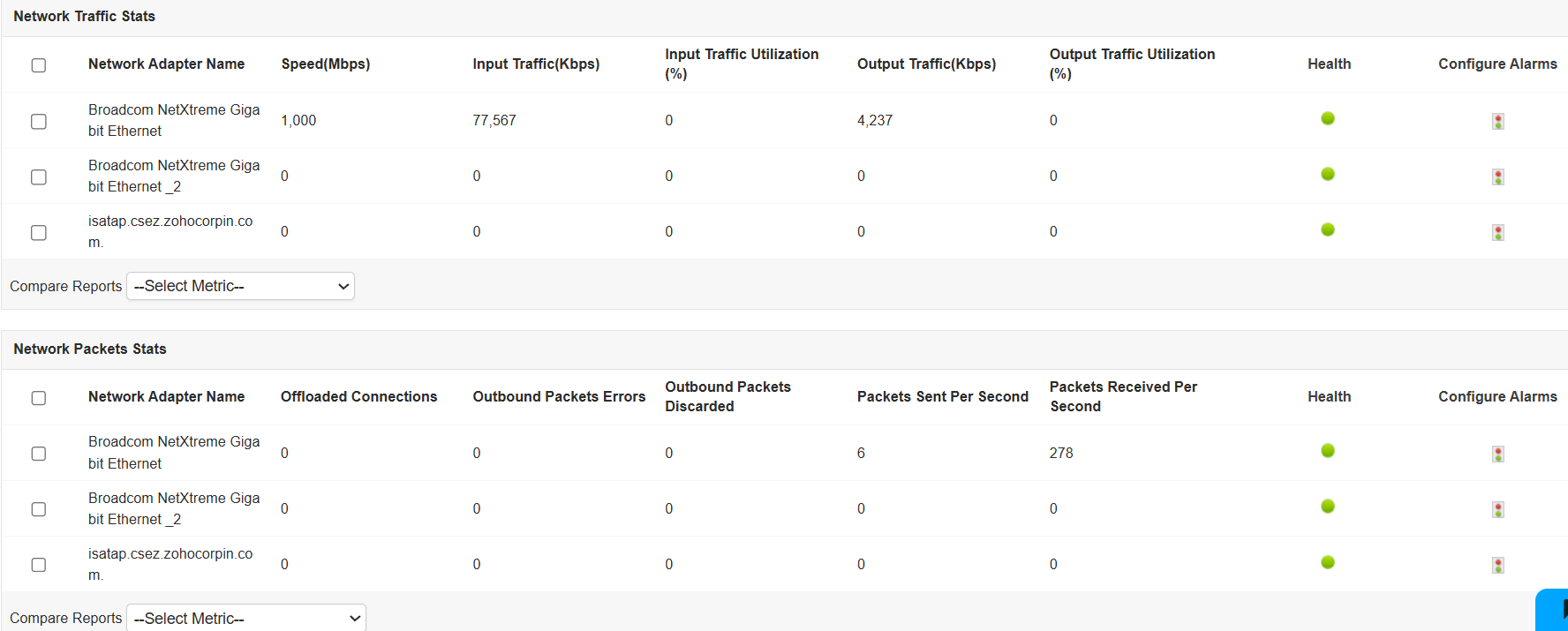Click health status indicator for Broadcom Ethernet traffic
Image resolution: width=1568 pixels, height=631 pixels.
click(1328, 118)
